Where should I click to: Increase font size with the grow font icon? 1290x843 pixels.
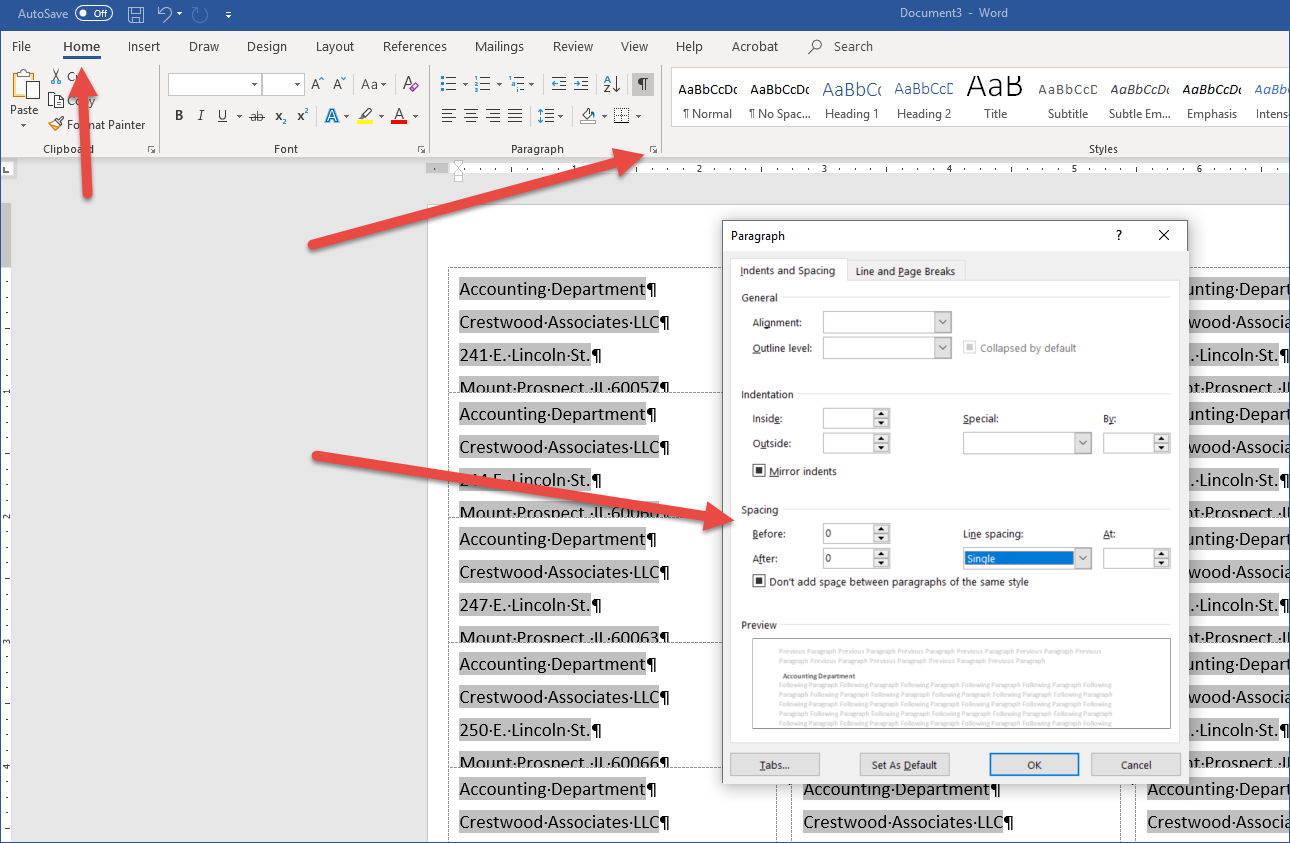coord(317,85)
